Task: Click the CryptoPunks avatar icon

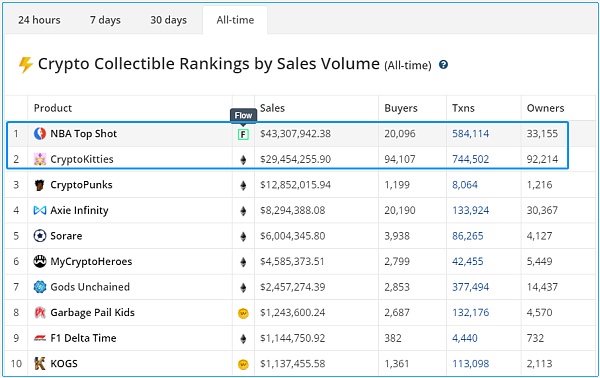Action: point(40,185)
